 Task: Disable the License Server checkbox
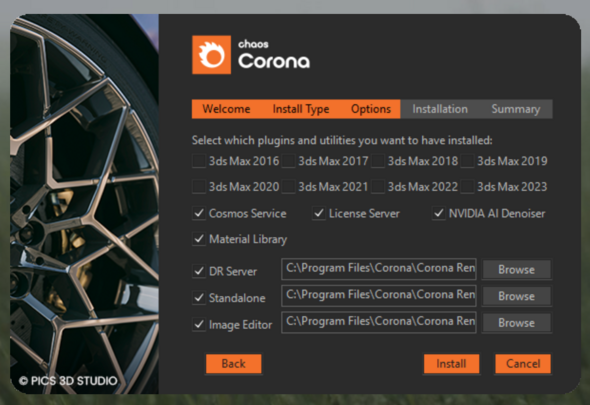319,213
